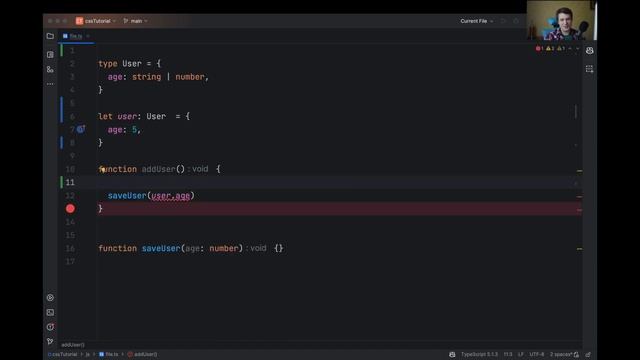The height and width of the screenshot is (360, 640).
Task: Click the variable "user" on line 6
Action: click(x=127, y=116)
